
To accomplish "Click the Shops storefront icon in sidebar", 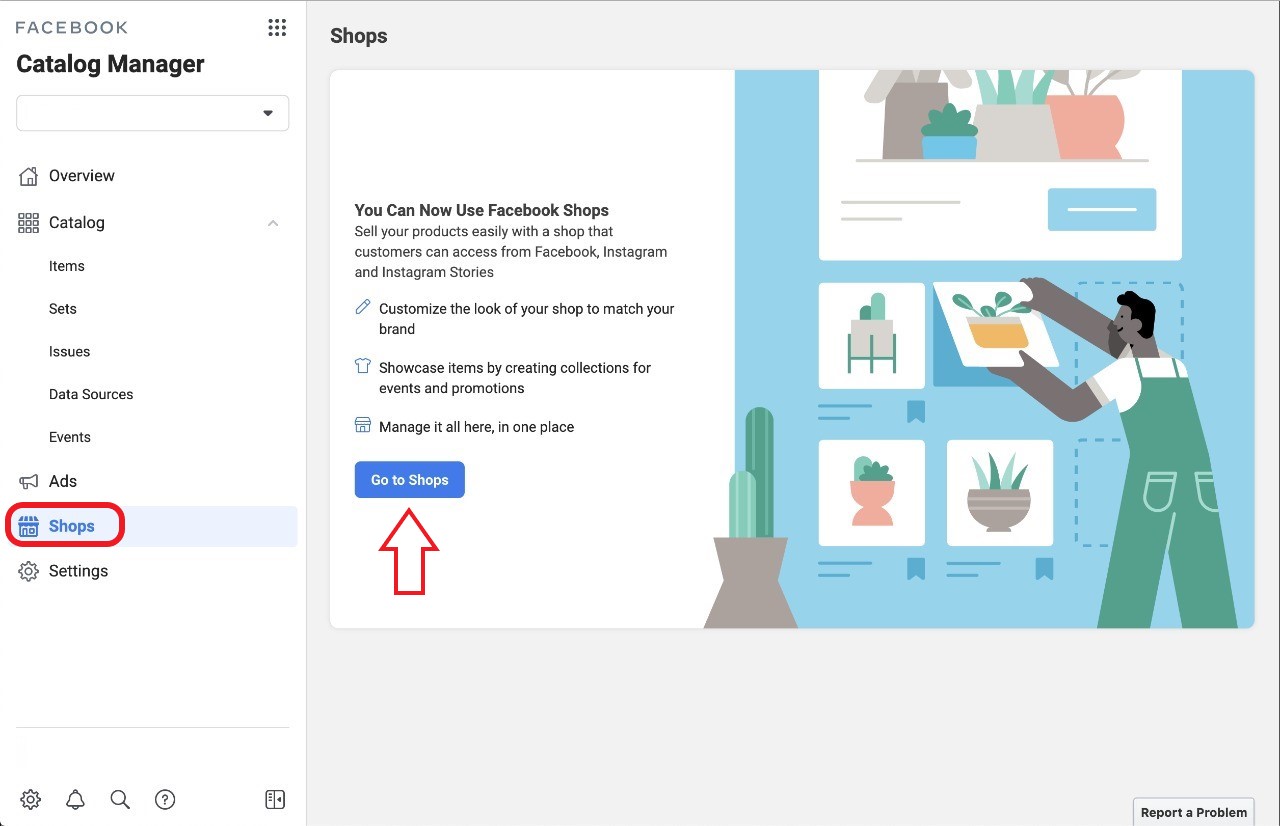I will coord(29,526).
